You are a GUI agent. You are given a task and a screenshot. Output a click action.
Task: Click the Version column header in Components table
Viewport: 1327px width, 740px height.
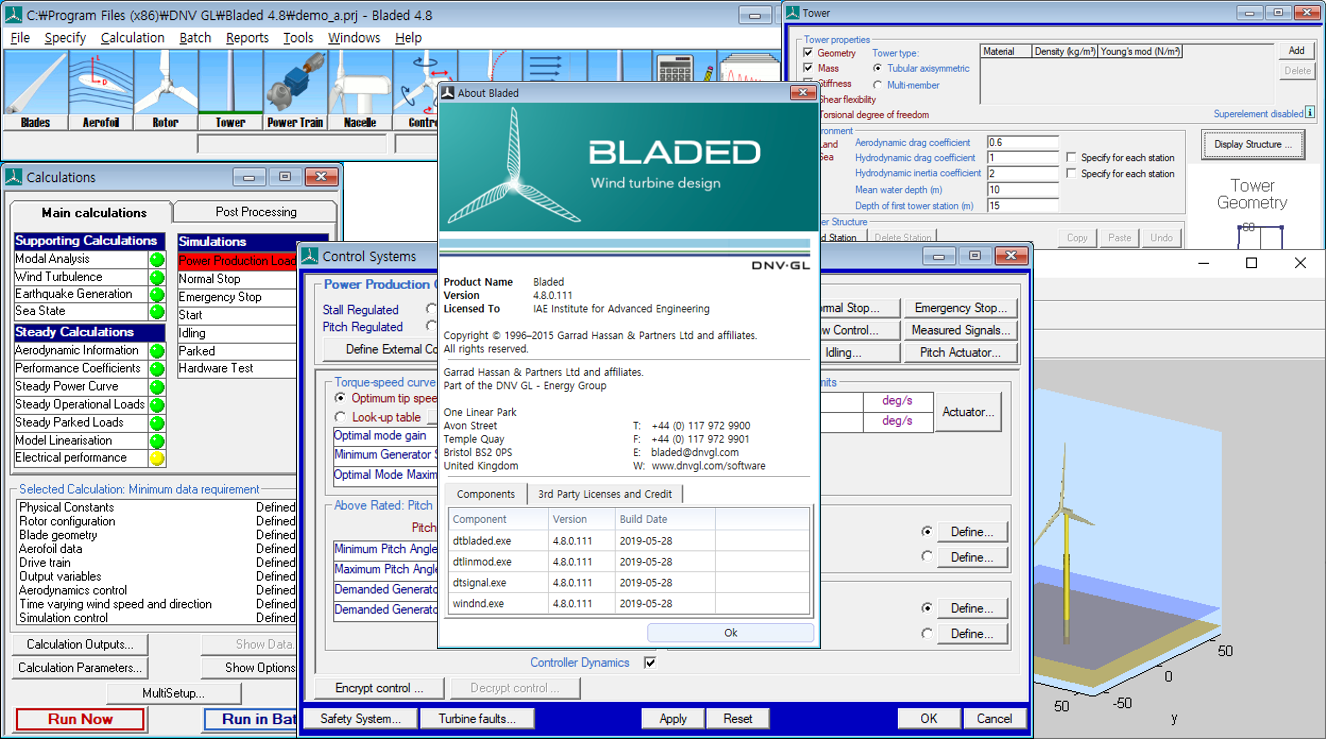point(581,519)
